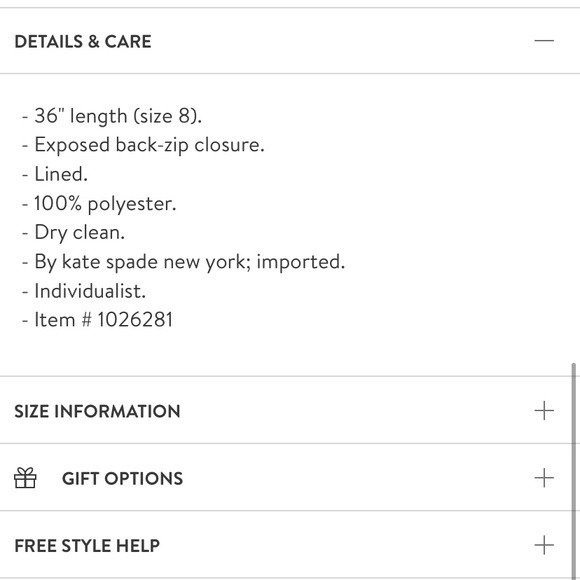Click the 'Dry clean.' care line
Image resolution: width=580 pixels, height=580 pixels.
[80, 233]
